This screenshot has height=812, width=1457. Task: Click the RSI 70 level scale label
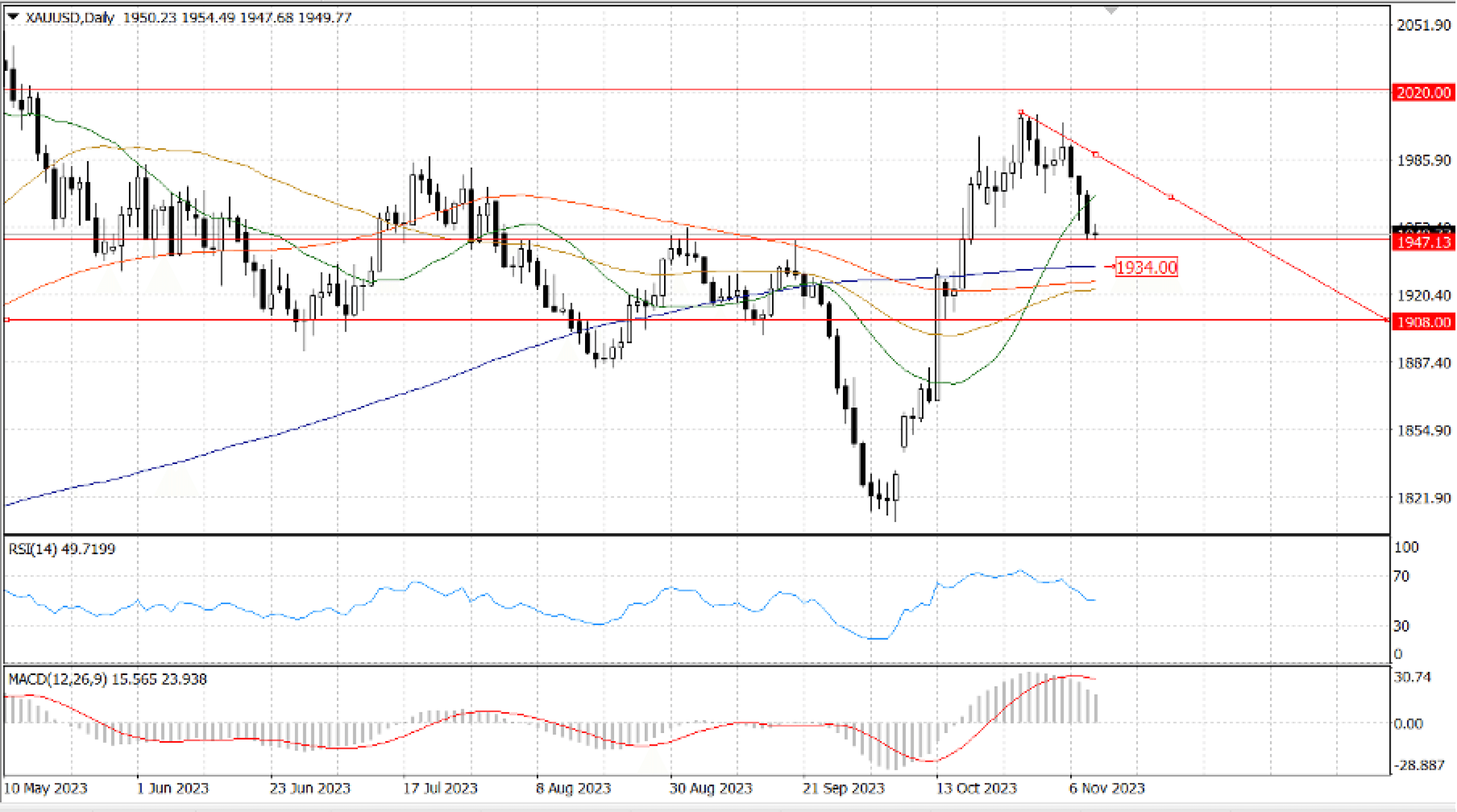click(x=1401, y=576)
